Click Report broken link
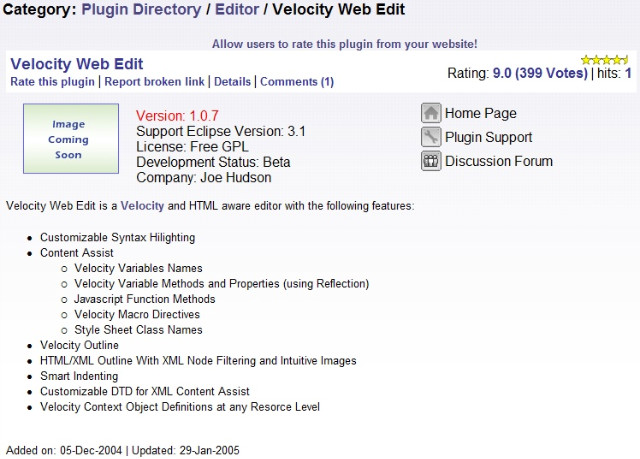This screenshot has height=459, width=640. click(x=154, y=82)
